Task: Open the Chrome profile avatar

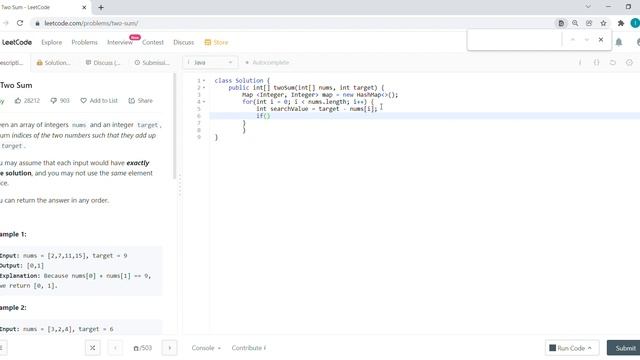Action: 635,23
